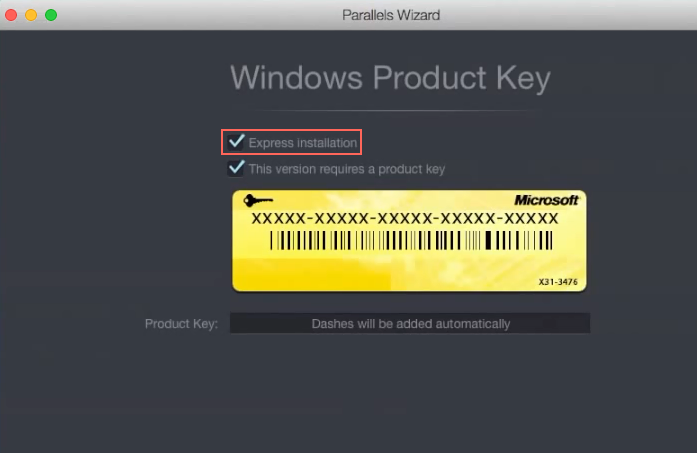The image size is (697, 453).
Task: Click the divider line under the heading
Action: 390,109
